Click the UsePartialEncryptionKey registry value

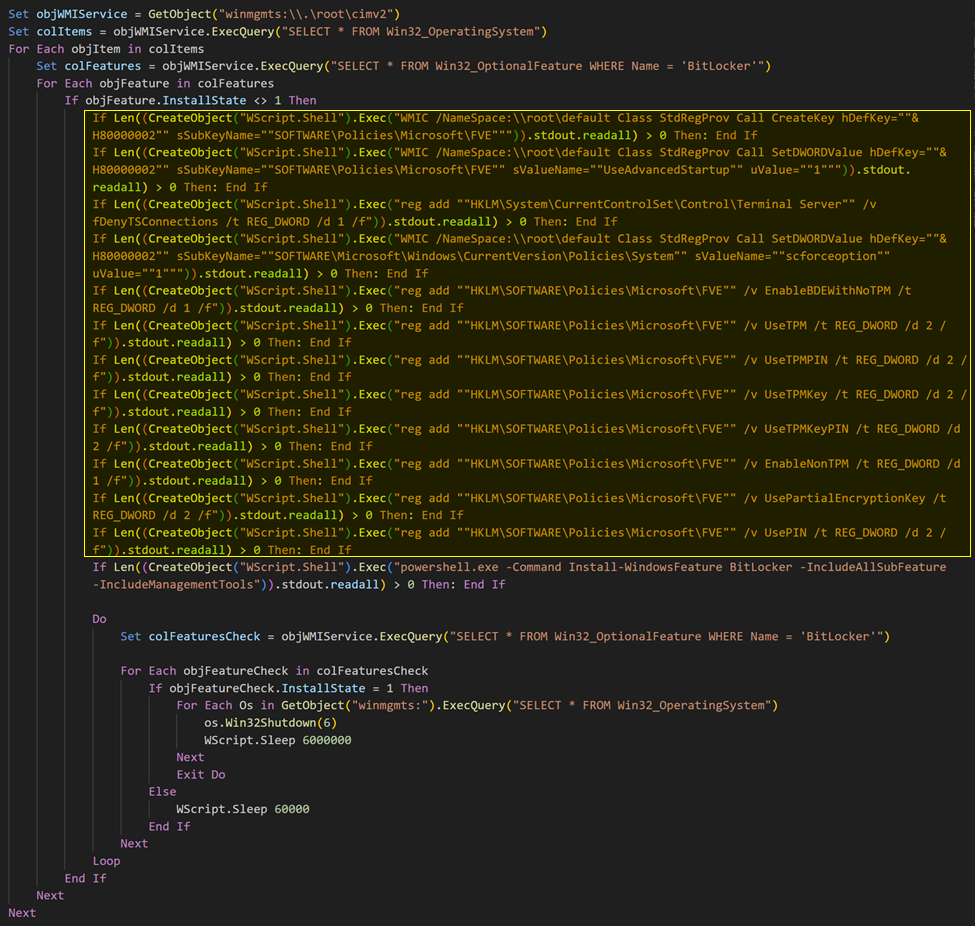click(x=846, y=498)
